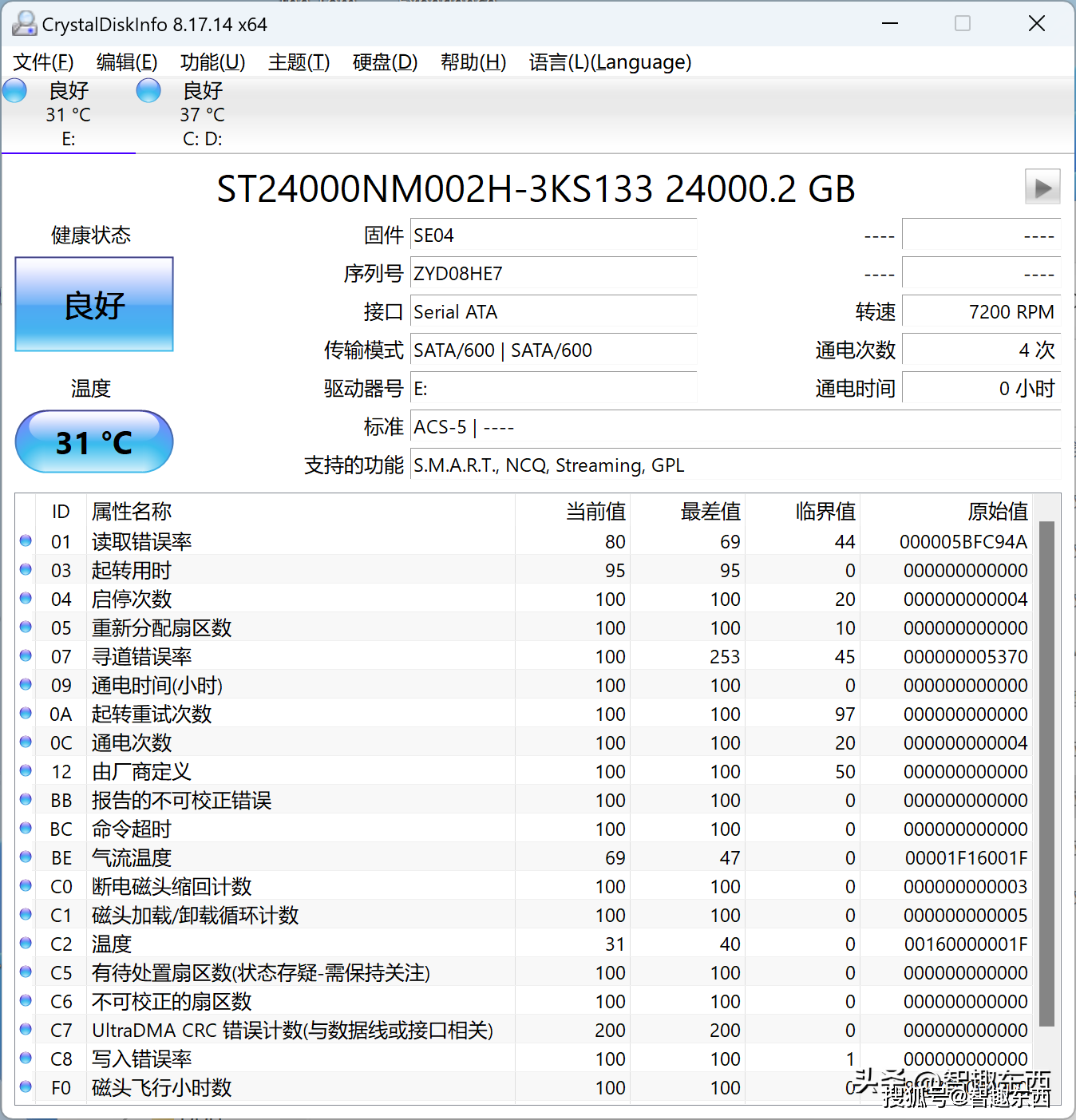This screenshot has height=1120, width=1076.
Task: Click the 良好 health status button
Action: click(94, 304)
